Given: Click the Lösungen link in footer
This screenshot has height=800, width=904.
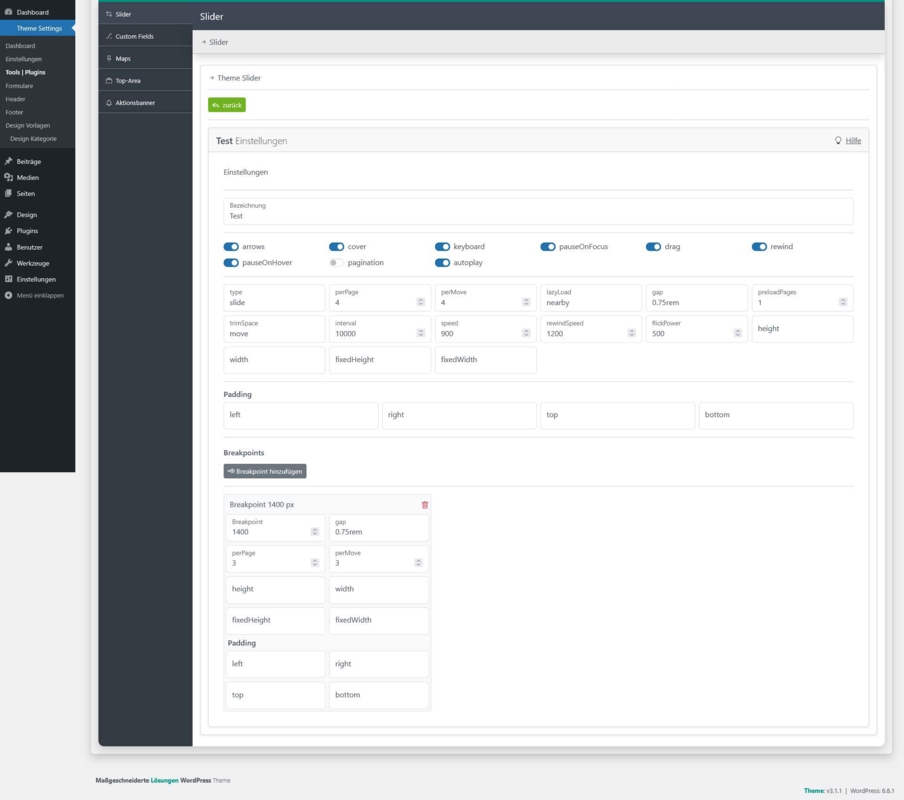Looking at the screenshot, I should coord(164,780).
